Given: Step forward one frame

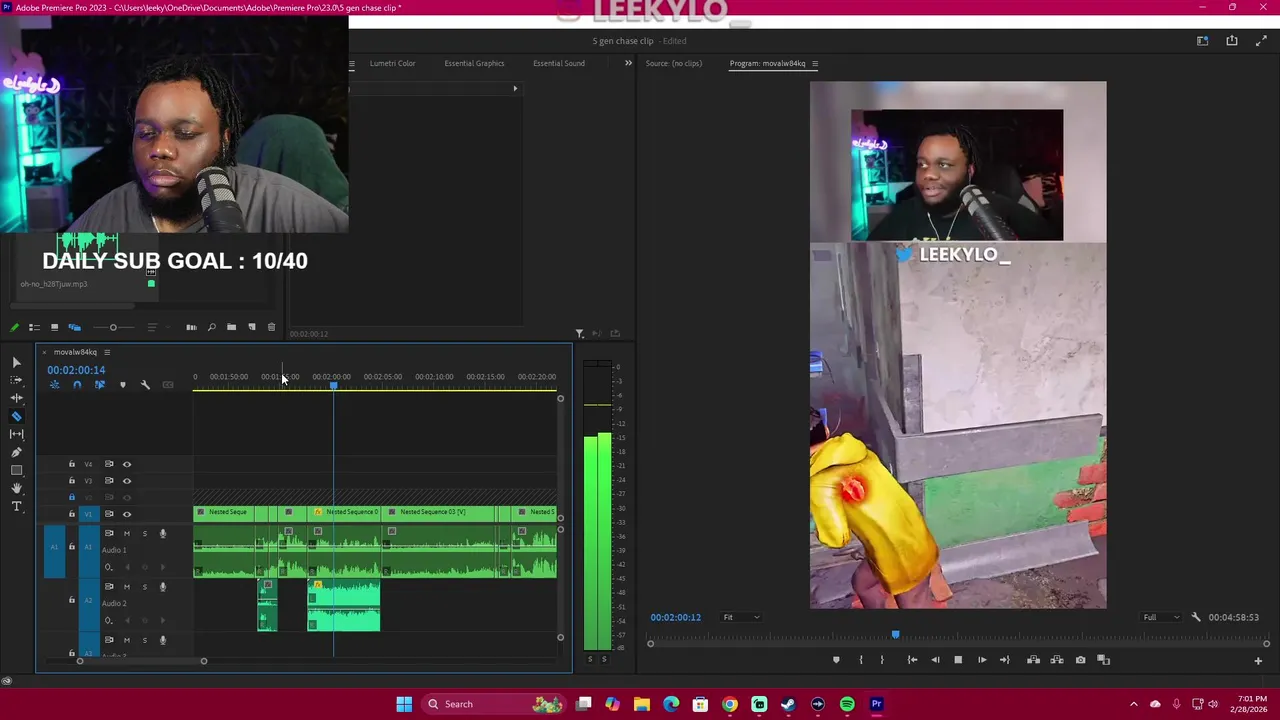Looking at the screenshot, I should tap(982, 660).
